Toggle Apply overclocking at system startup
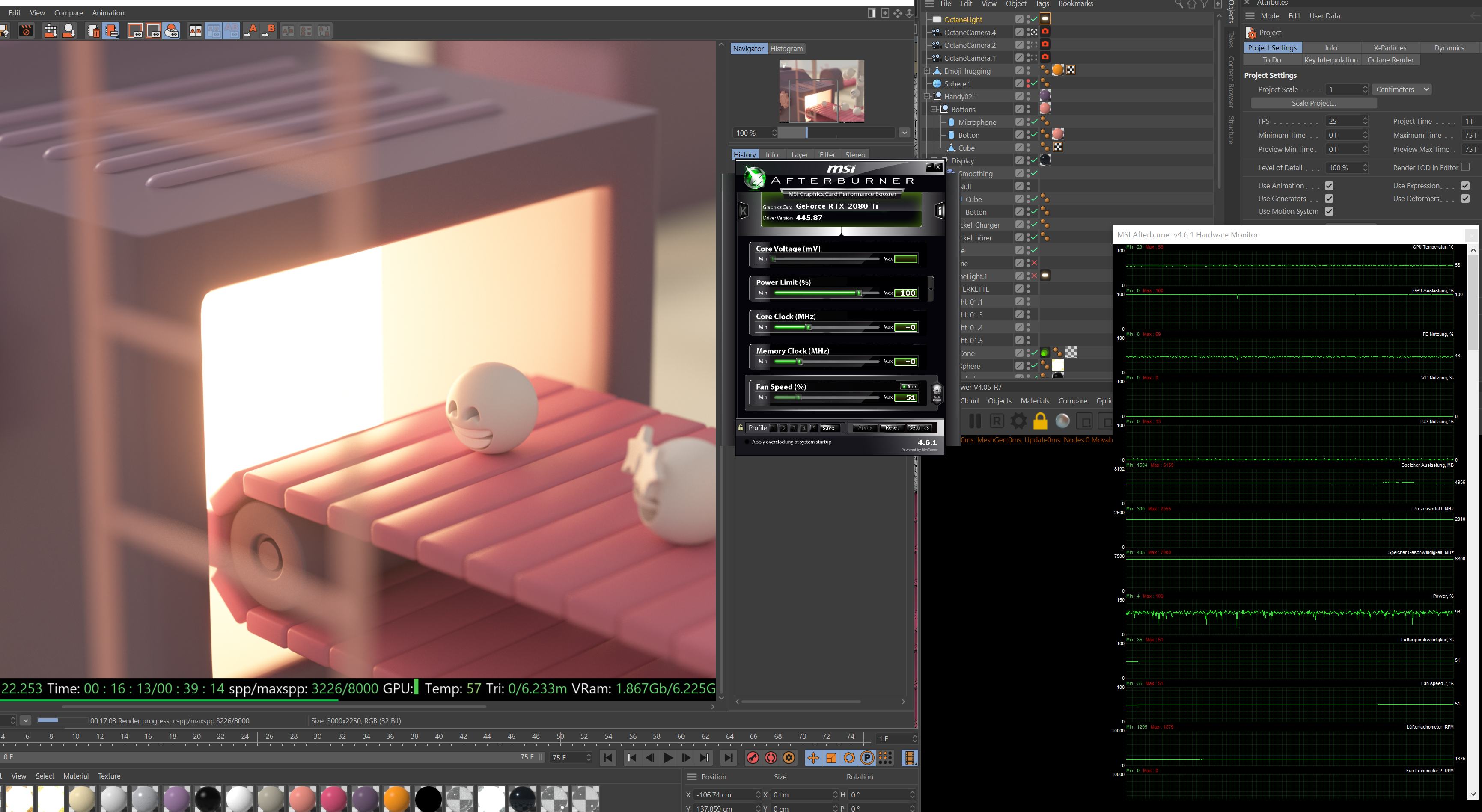 pos(747,442)
